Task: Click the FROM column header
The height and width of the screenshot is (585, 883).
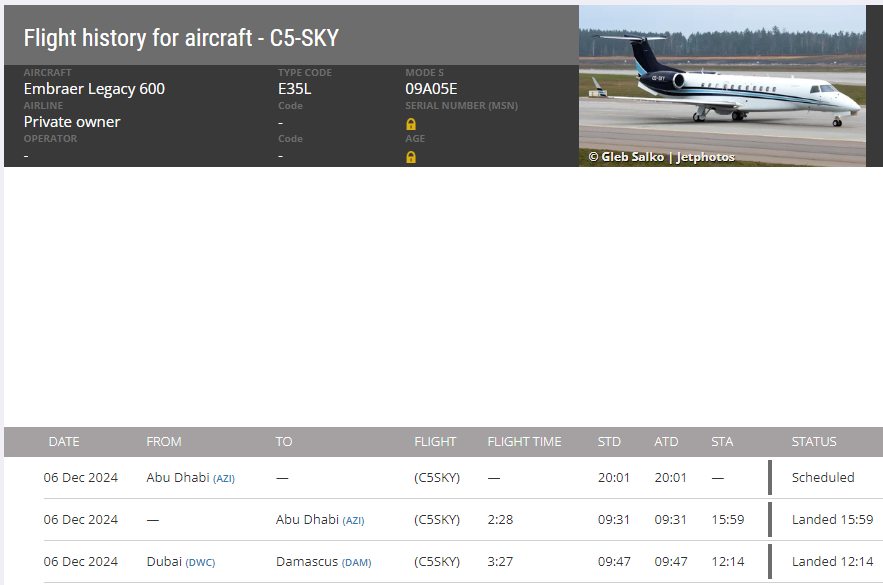Action: tap(164, 441)
